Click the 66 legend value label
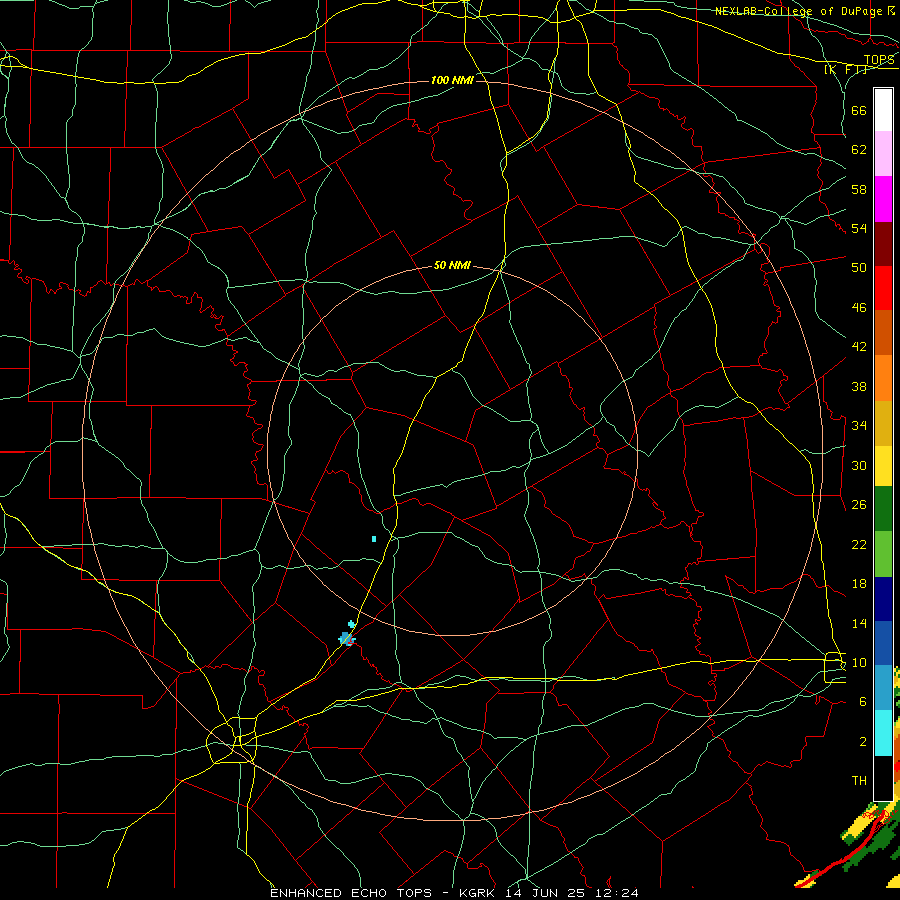This screenshot has width=900, height=900. [859, 110]
